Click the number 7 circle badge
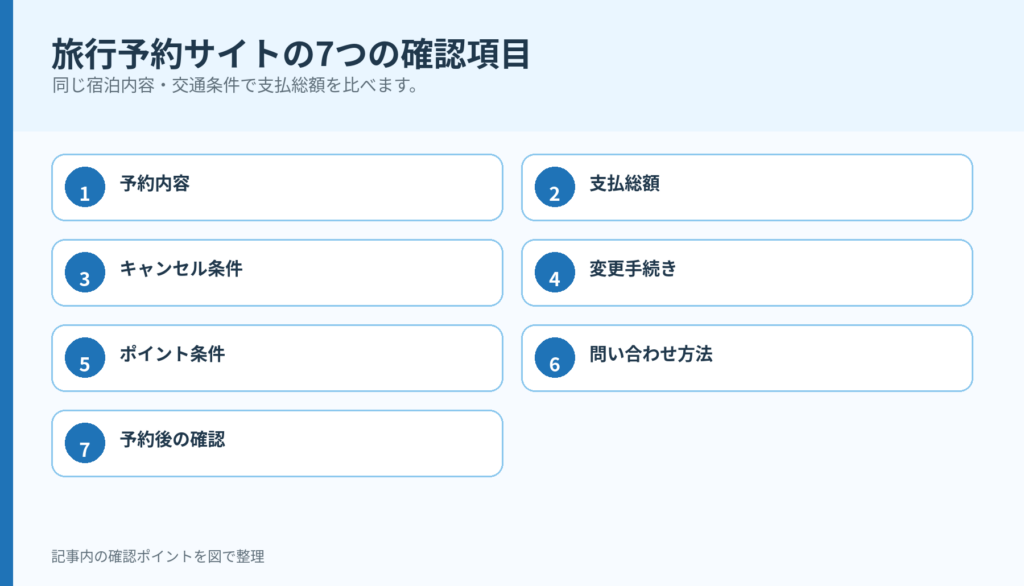 [x=85, y=444]
